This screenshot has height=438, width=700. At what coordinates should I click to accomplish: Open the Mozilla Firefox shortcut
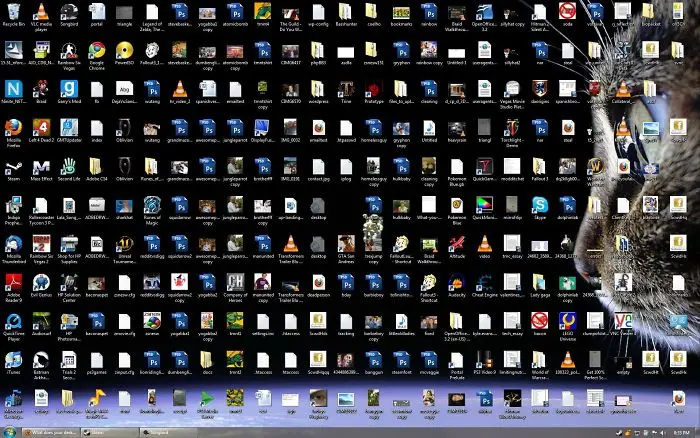pyautogui.click(x=14, y=128)
